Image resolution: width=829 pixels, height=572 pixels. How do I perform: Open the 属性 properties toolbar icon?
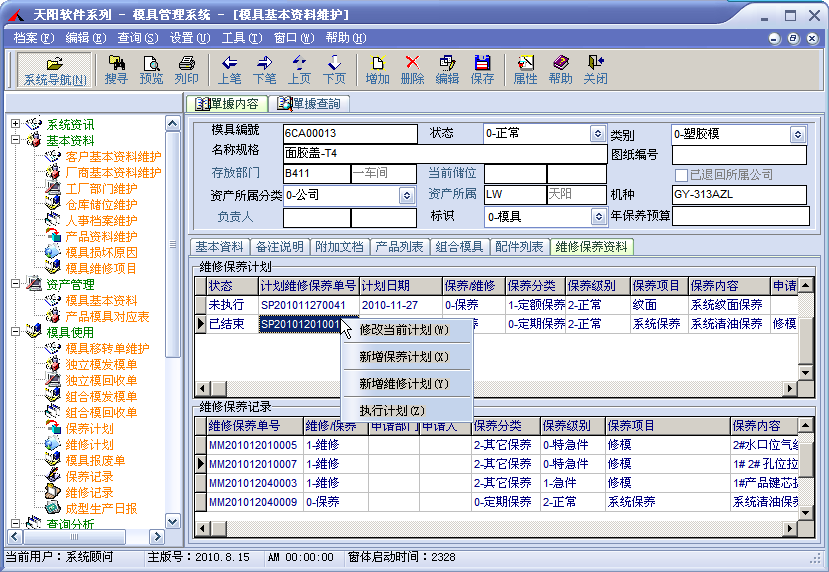(x=525, y=69)
